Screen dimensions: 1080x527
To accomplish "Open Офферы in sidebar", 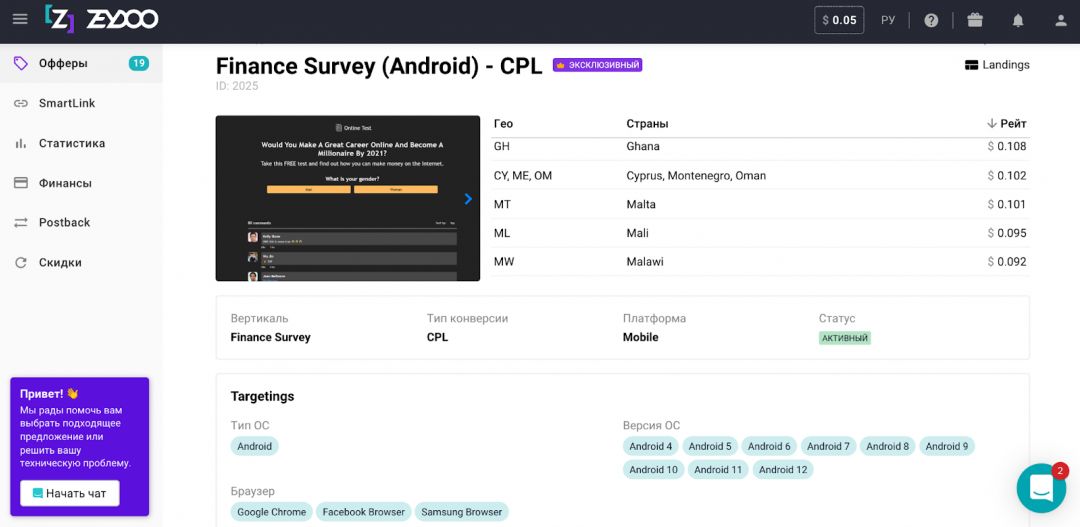I will (x=63, y=63).
